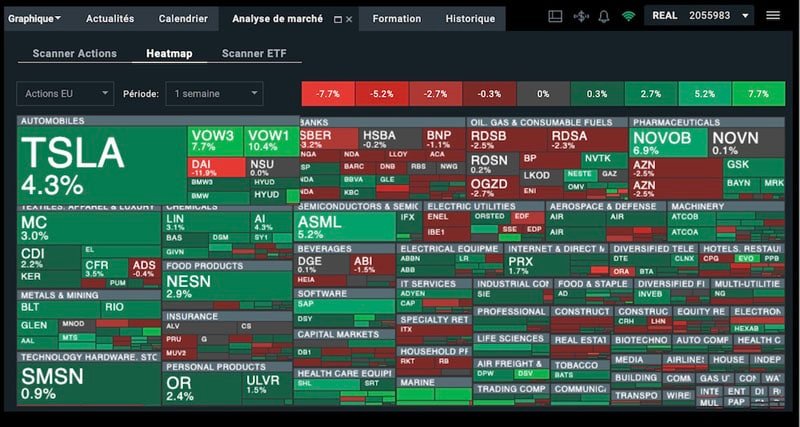Viewport: 800px width, 427px height.
Task: Open the 1 semaine period dropdown
Action: [214, 93]
